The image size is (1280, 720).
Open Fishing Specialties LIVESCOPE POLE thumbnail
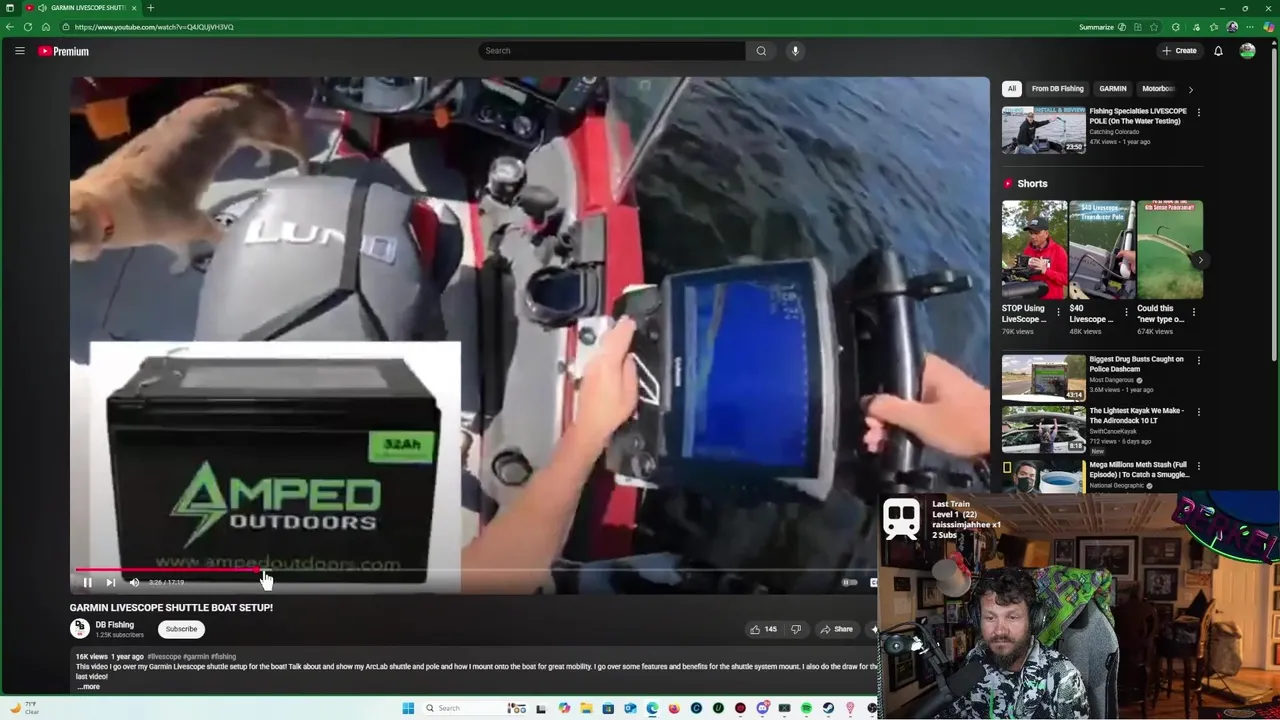pos(1044,130)
